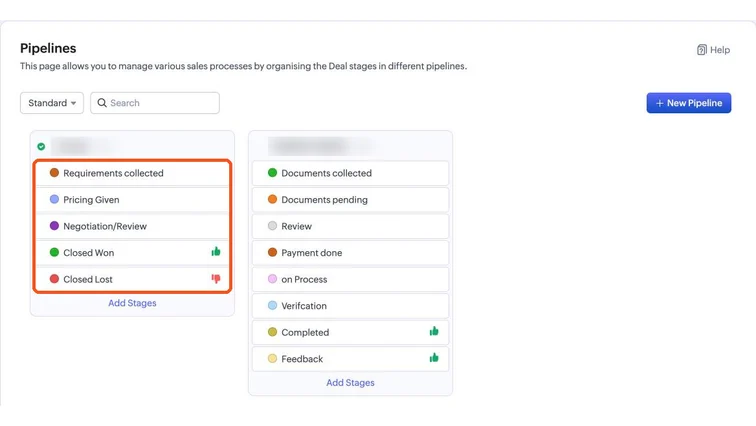This screenshot has height=426, width=756.
Task: Pick the Requirements collected color dot
Action: point(54,173)
